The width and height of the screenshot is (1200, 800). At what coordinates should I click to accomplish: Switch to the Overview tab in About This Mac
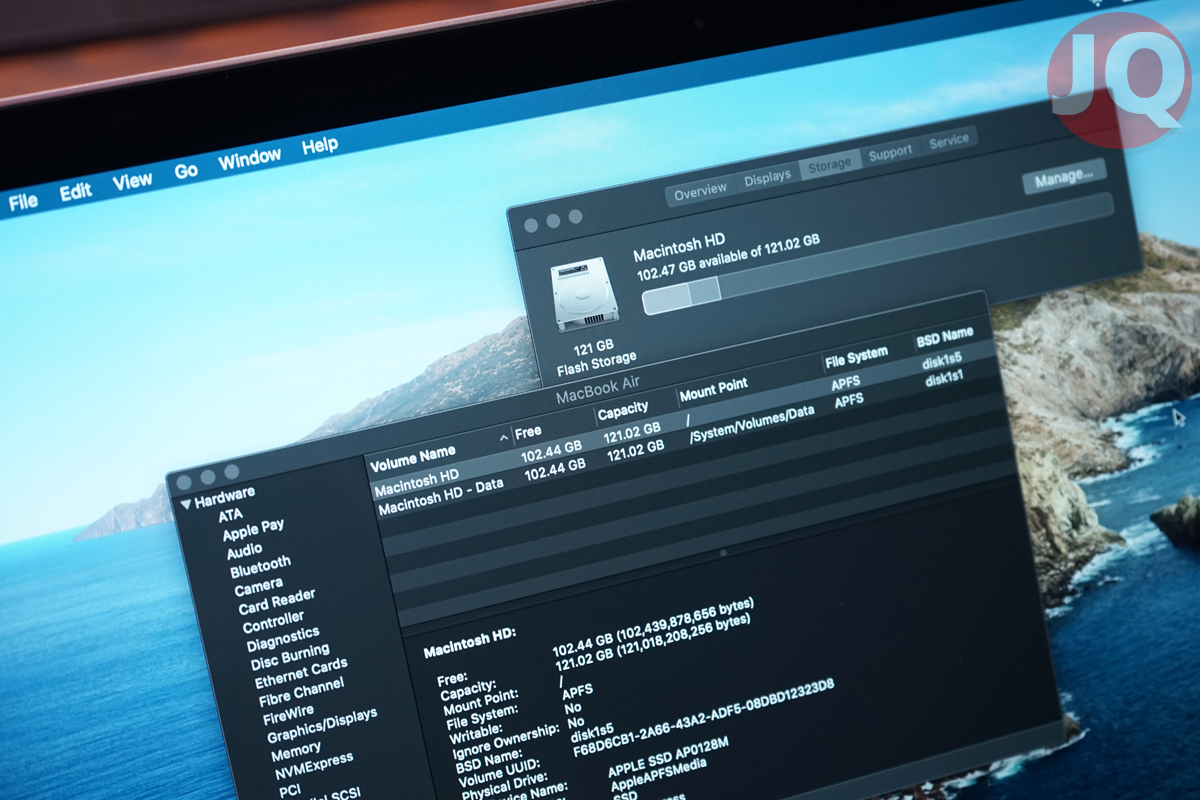(700, 193)
